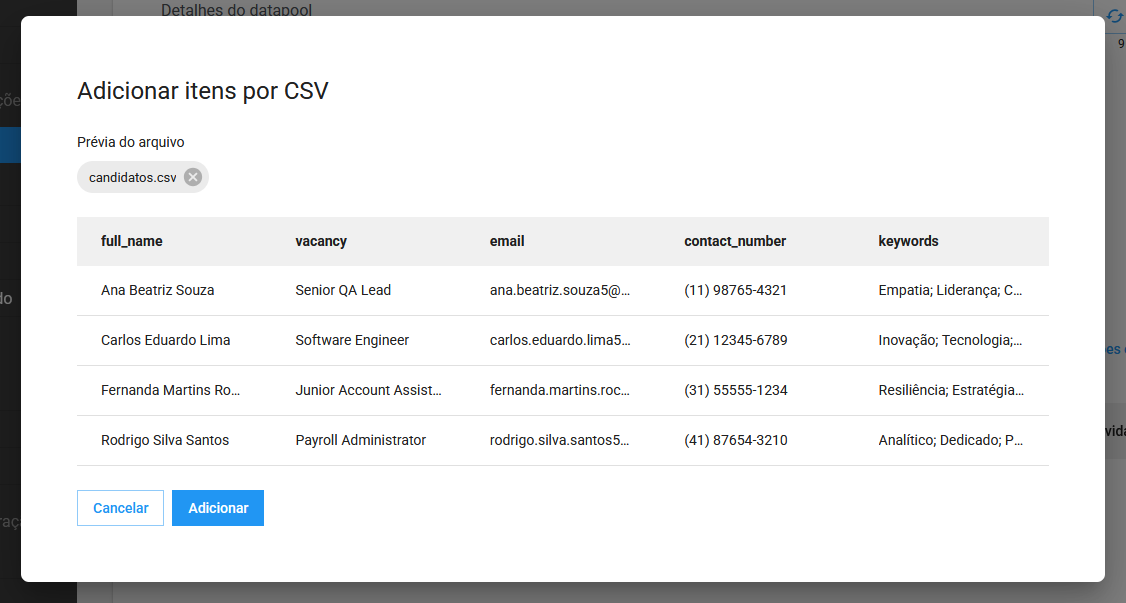Remove the candidatos.csv file chip
This screenshot has height=603, width=1126.
point(193,177)
